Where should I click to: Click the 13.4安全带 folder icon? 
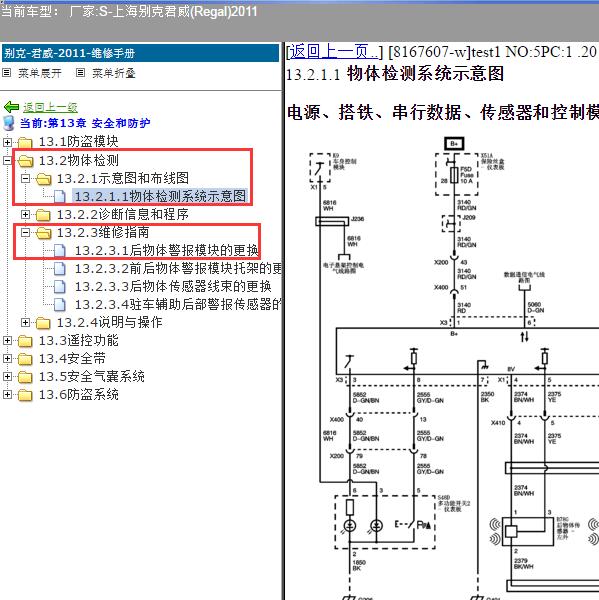tap(25, 359)
